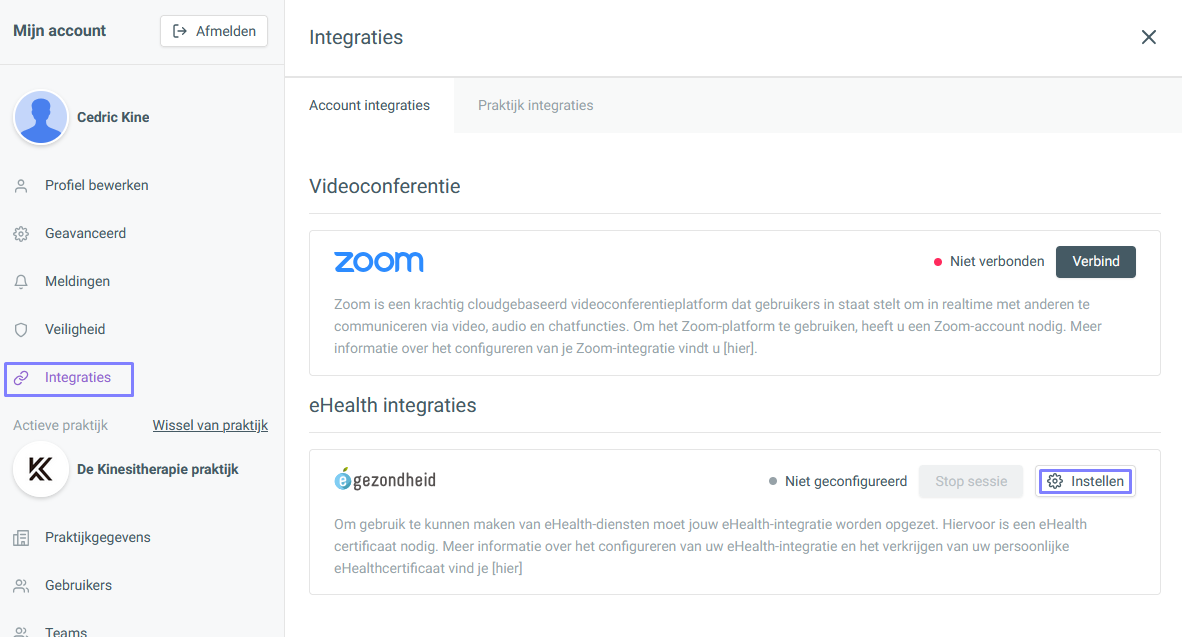
Task: Connect Zoom with the Verbind button
Action: click(1095, 262)
